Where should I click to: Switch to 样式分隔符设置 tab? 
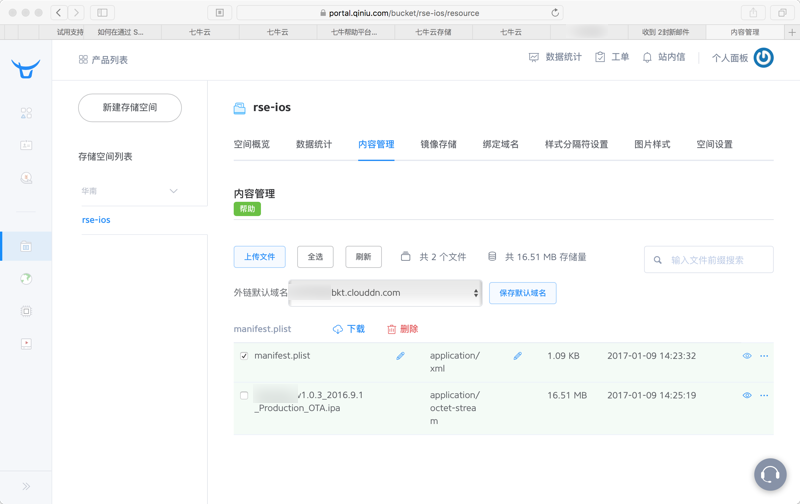[x=577, y=144]
